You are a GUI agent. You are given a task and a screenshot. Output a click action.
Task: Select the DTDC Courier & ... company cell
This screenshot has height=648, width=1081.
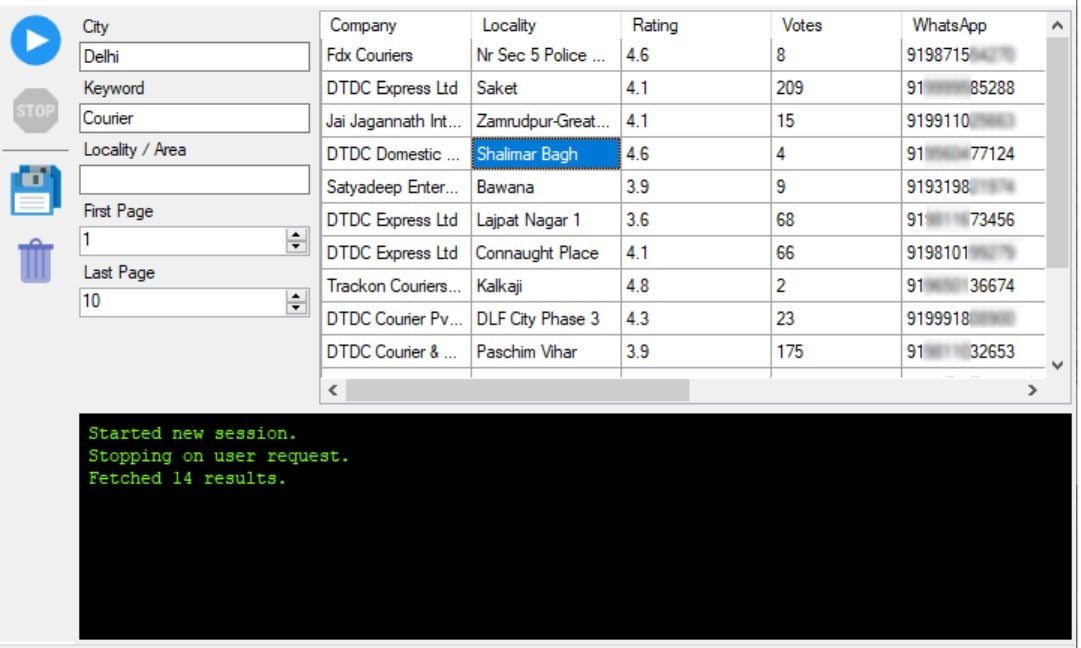coord(396,352)
